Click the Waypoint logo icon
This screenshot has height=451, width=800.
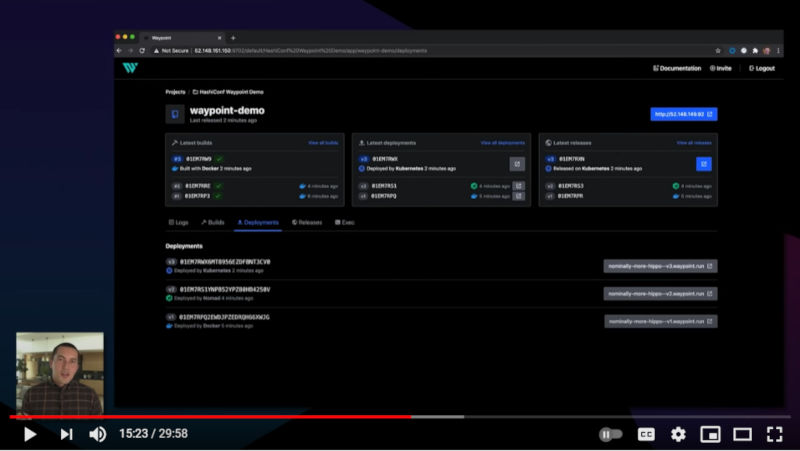pyautogui.click(x=130, y=68)
